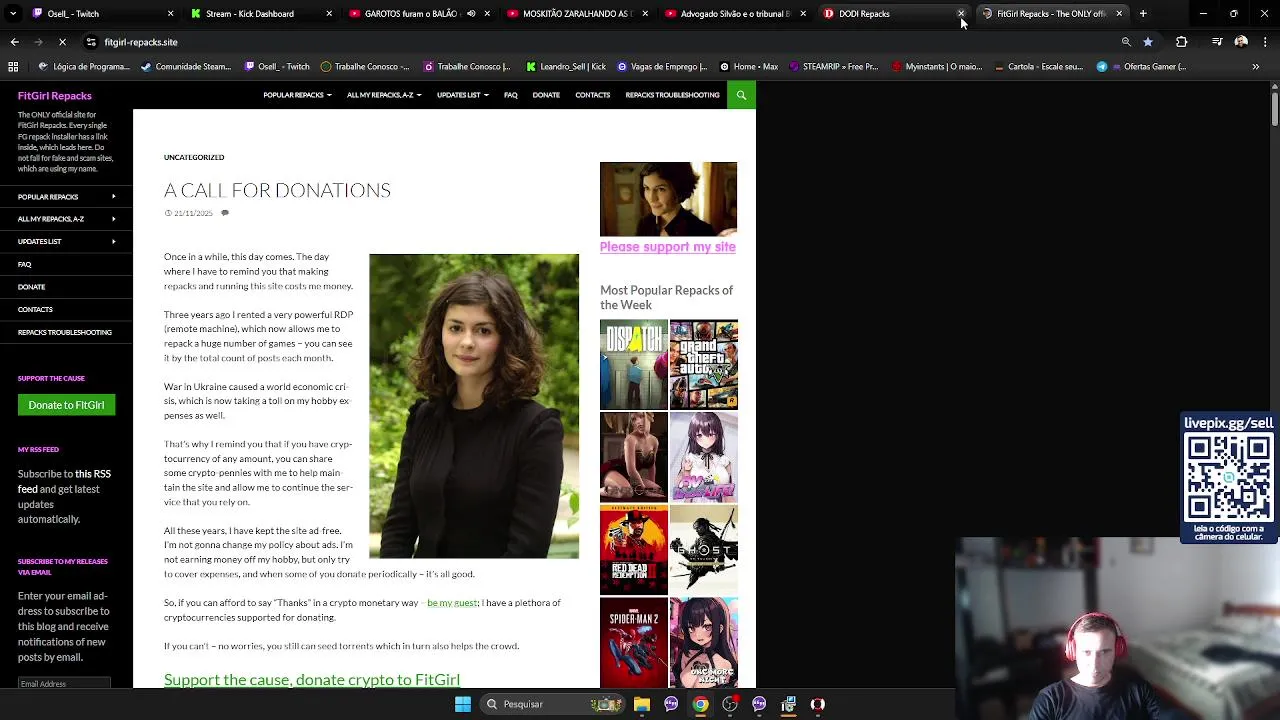Viewport: 1280px width, 720px height.
Task: Open the comments bubble icon under post title
Action: coord(225,213)
